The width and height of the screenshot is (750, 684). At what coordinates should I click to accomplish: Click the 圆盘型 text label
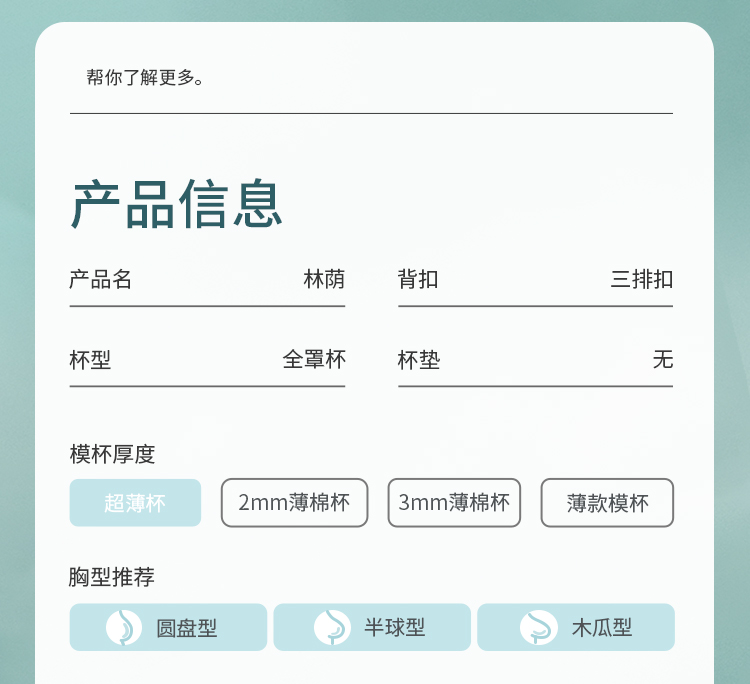186,628
